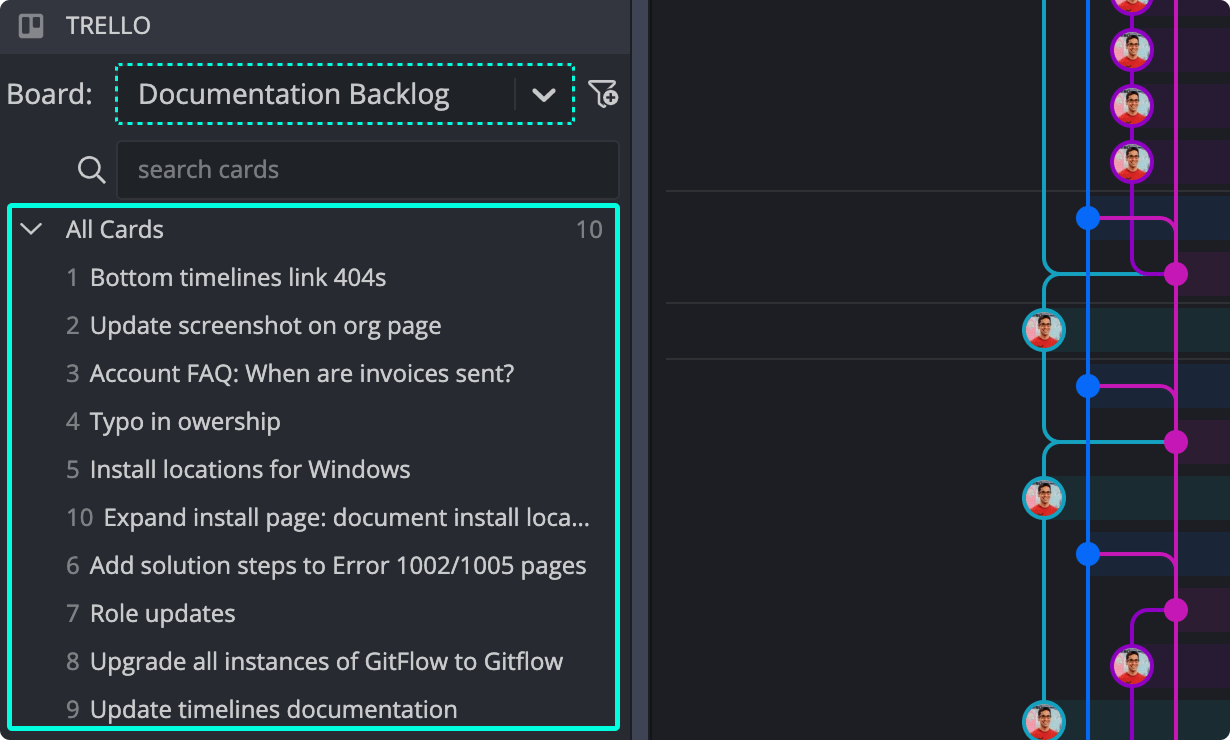Click the commit avatar on the teal branch line
1230x740 pixels.
(x=1043, y=330)
